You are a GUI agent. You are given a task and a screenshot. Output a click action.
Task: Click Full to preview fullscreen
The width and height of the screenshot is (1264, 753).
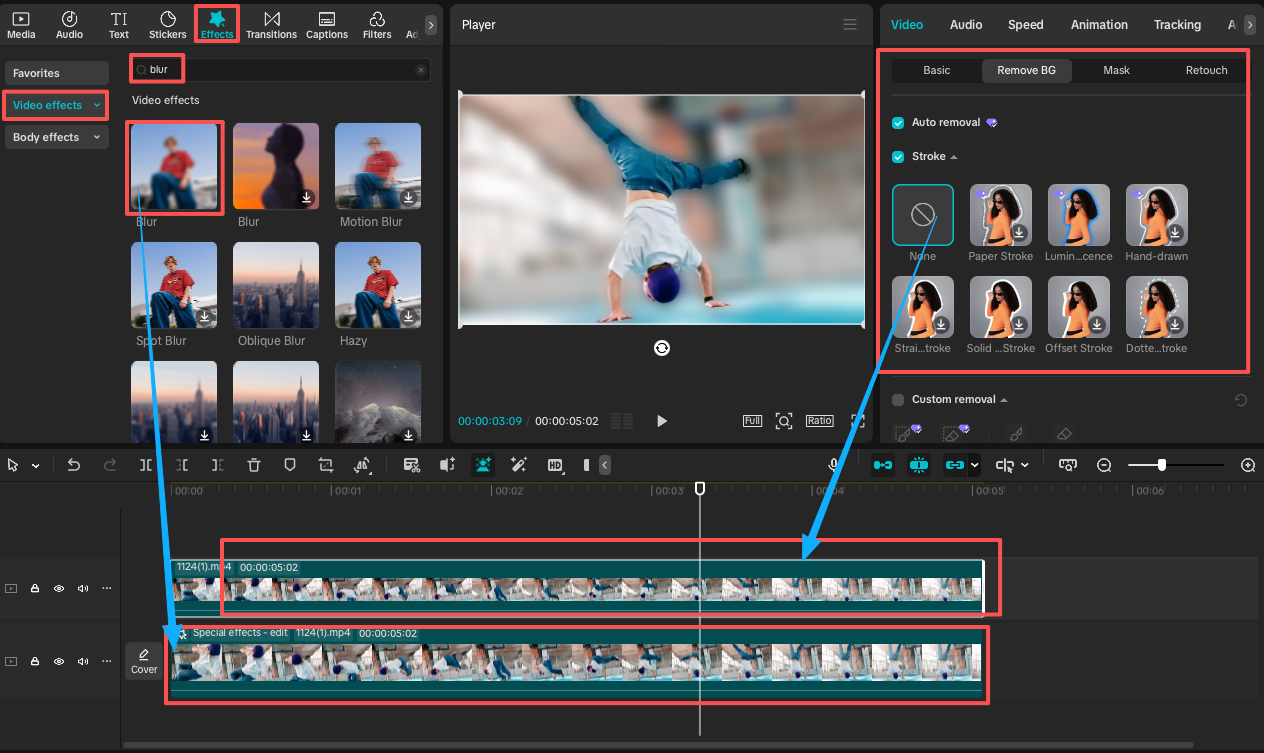(752, 420)
